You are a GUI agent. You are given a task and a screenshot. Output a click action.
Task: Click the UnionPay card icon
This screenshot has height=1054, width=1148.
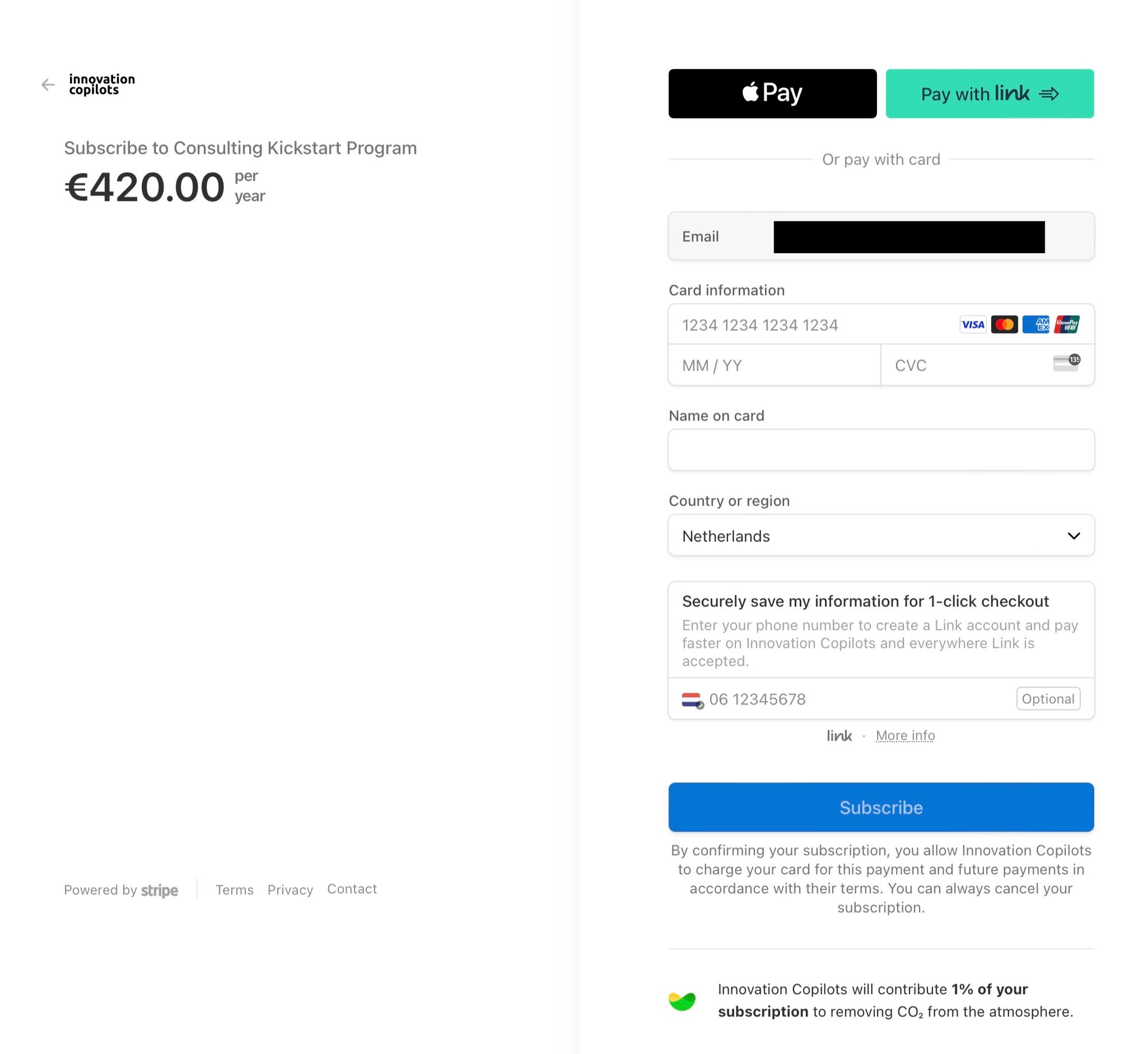click(x=1066, y=324)
